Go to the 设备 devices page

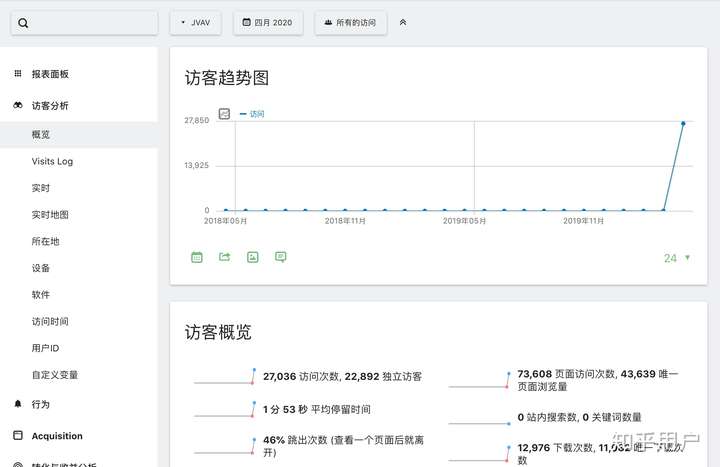[x=41, y=268]
